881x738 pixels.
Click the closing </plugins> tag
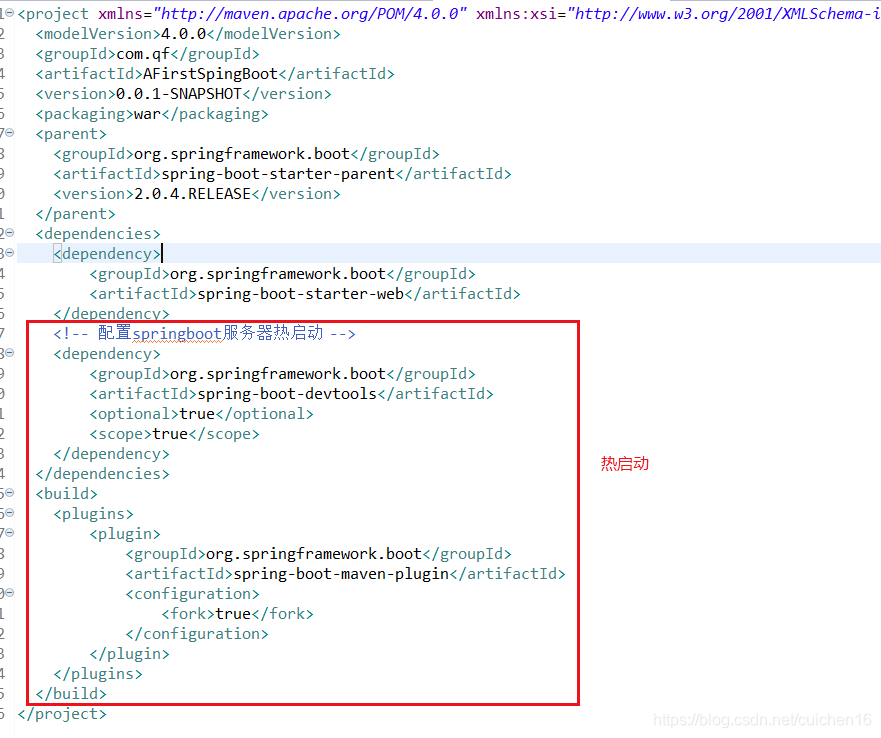click(98, 674)
